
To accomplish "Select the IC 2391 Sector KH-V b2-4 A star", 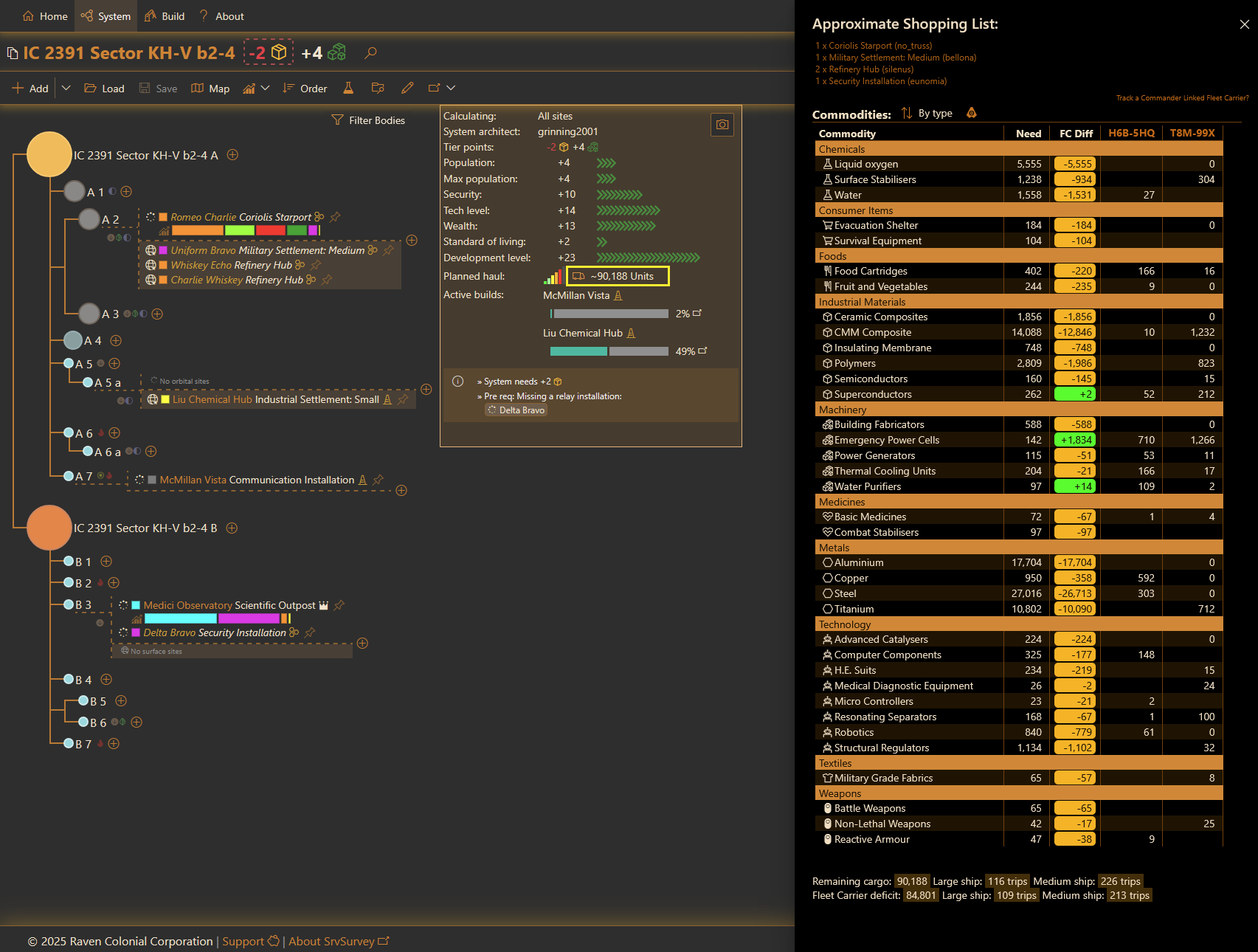I will coord(49,154).
